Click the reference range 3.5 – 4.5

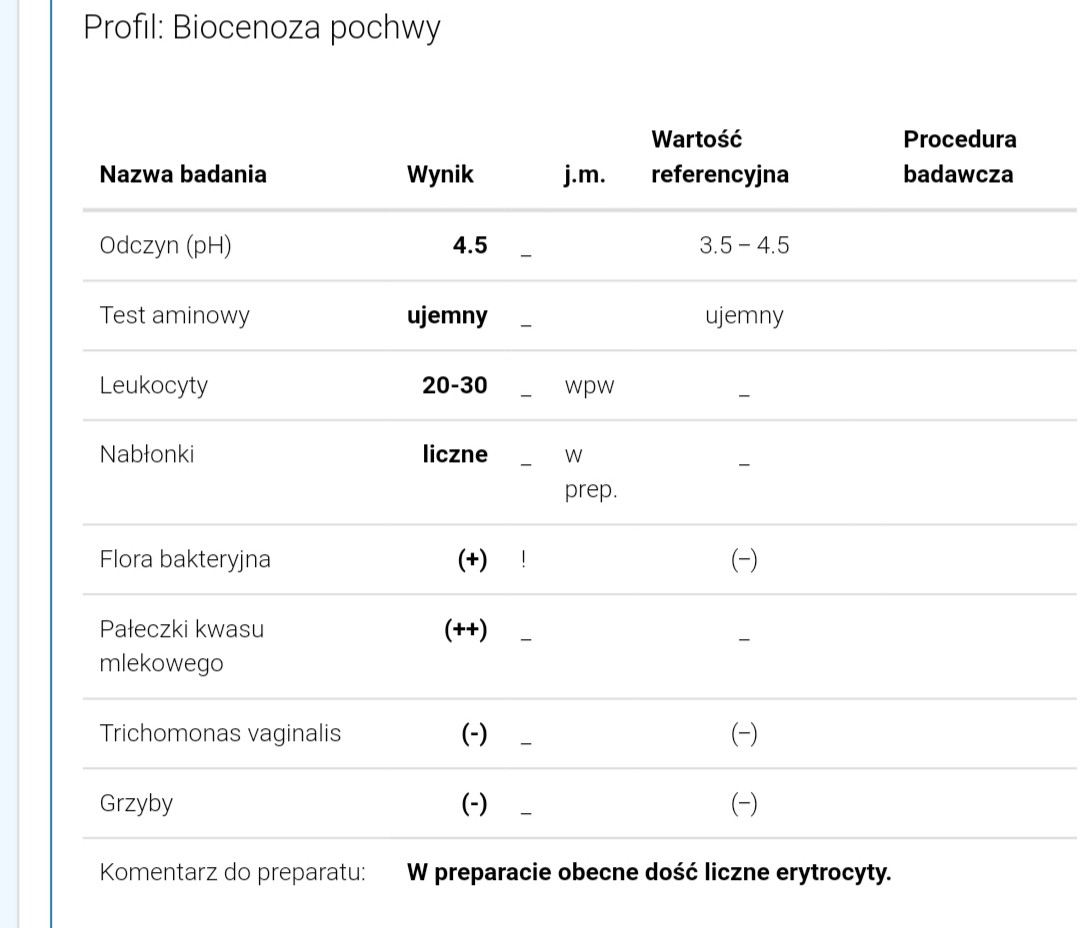(743, 246)
